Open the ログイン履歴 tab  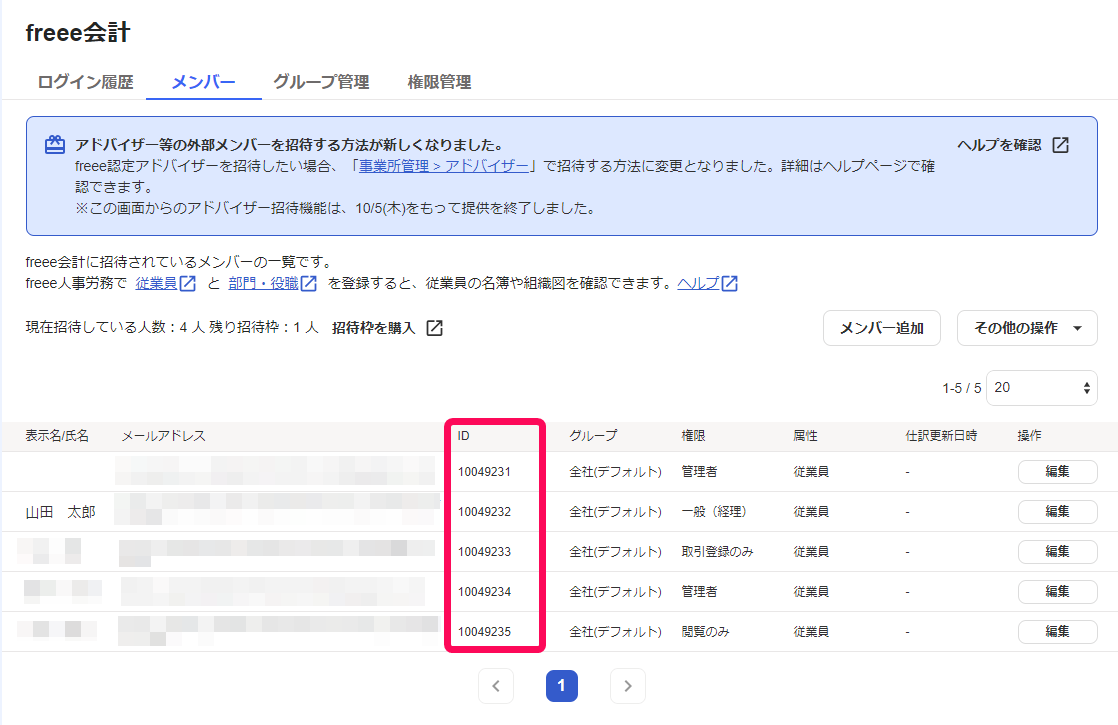(x=86, y=82)
